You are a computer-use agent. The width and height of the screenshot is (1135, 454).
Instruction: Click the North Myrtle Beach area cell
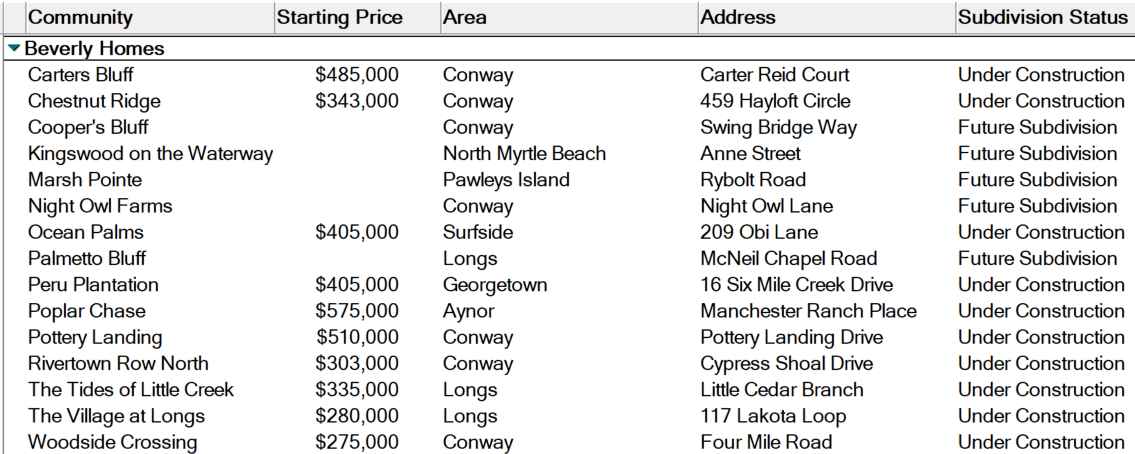524,154
